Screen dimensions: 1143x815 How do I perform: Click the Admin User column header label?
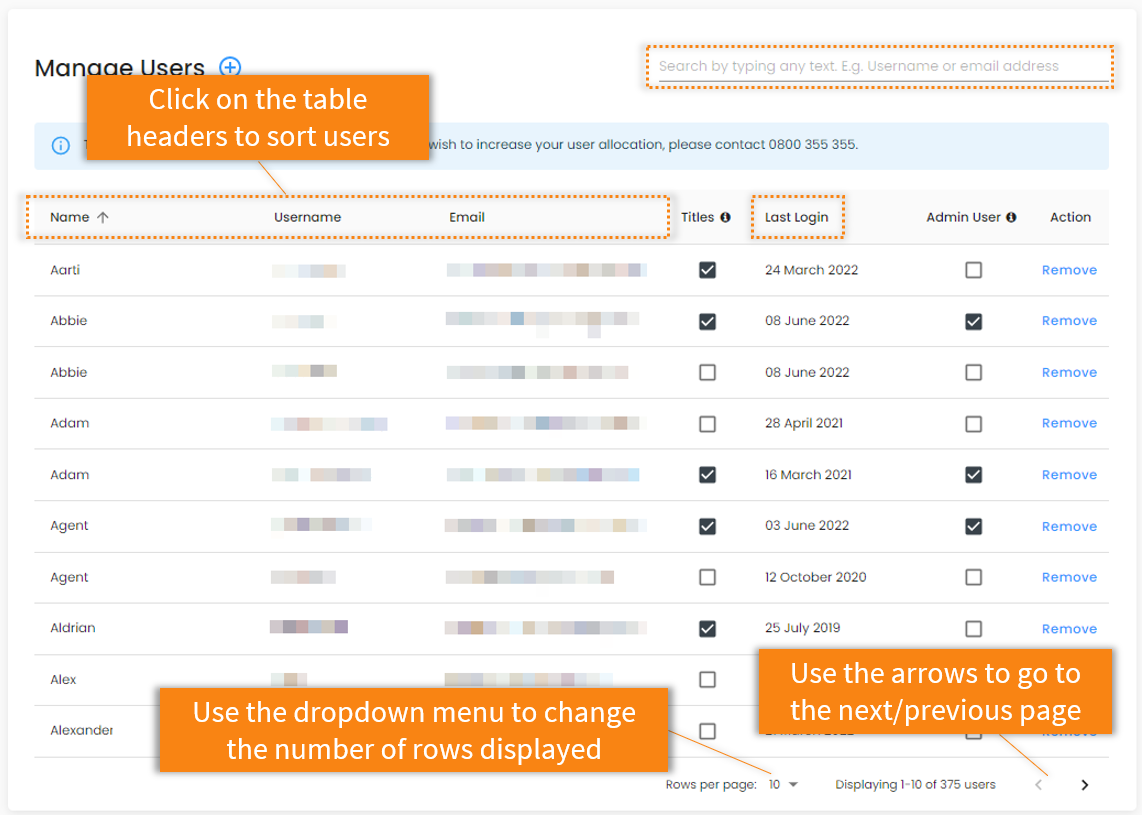pyautogui.click(x=963, y=217)
